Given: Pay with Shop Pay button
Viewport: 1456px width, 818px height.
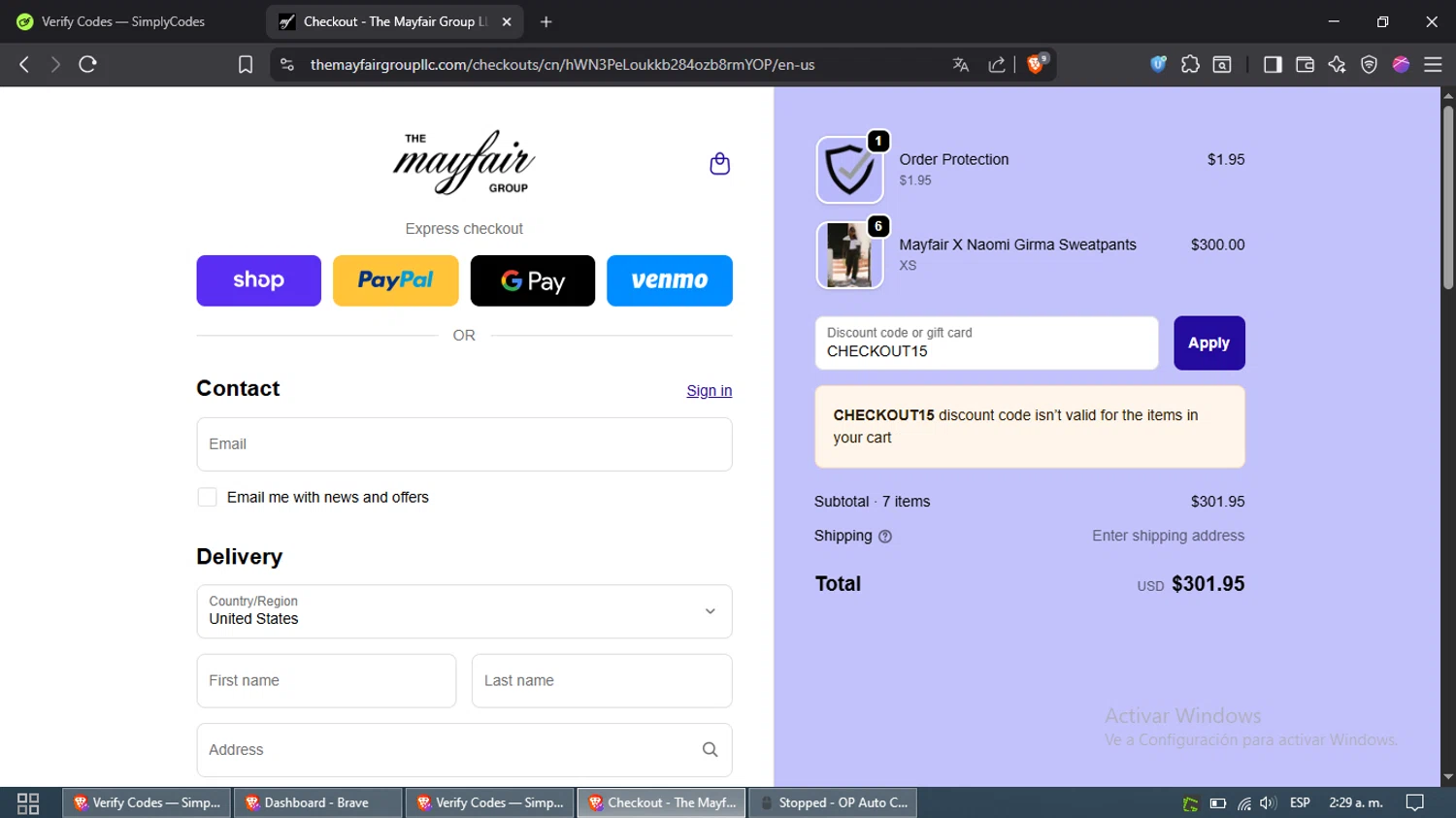Looking at the screenshot, I should click(258, 280).
